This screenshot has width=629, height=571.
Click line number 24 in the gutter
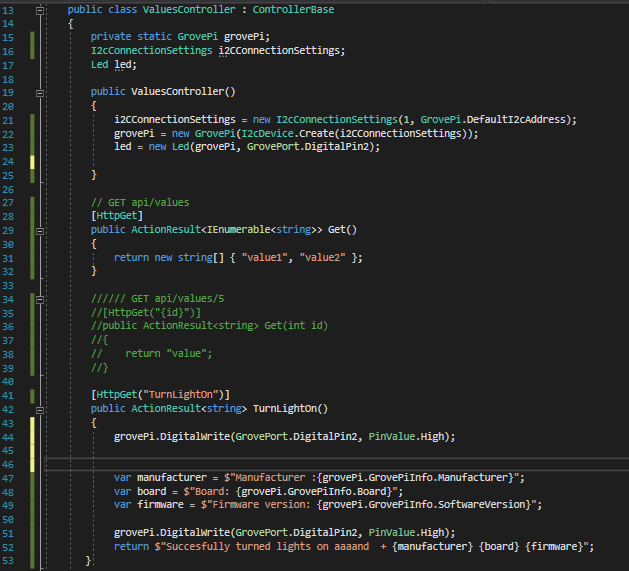pos(8,162)
